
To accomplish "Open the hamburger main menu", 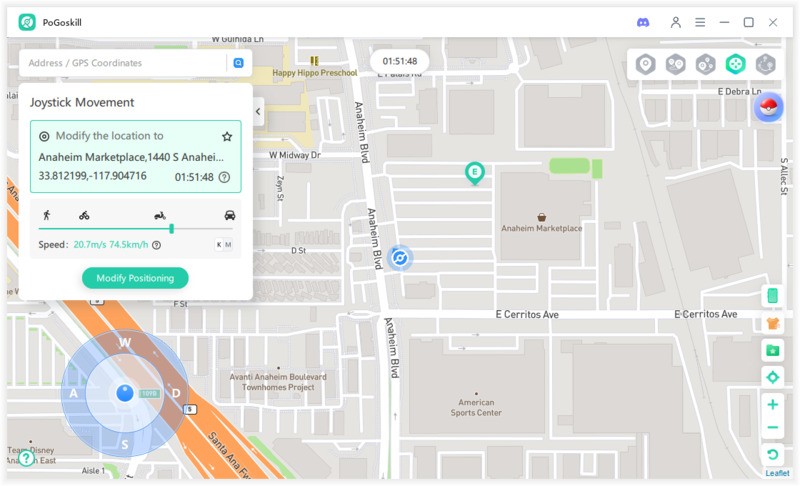I will tap(700, 22).
